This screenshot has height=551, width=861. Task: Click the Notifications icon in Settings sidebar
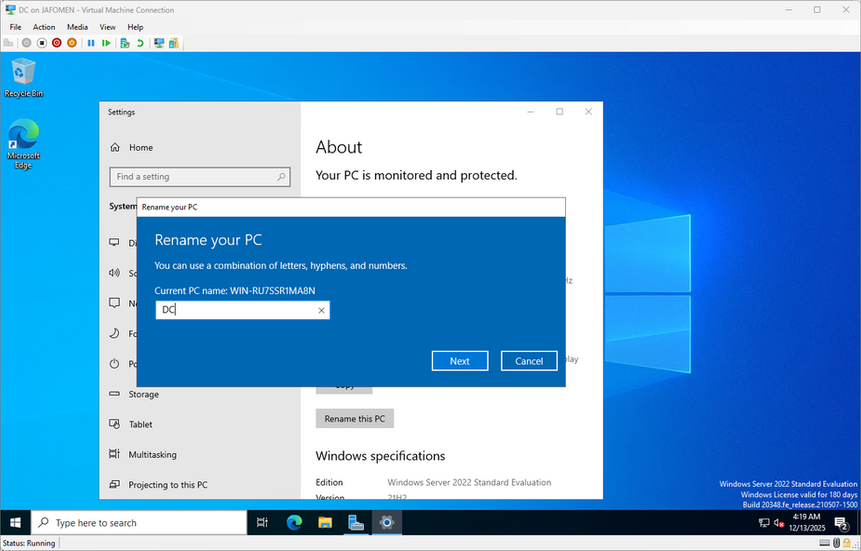tap(114, 303)
